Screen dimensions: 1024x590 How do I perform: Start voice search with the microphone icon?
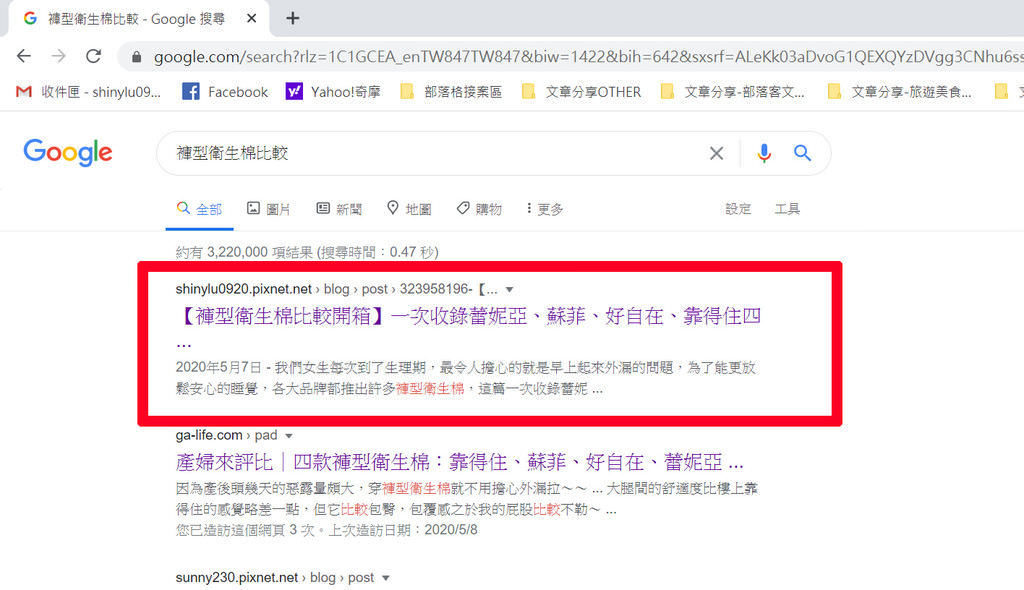point(764,154)
